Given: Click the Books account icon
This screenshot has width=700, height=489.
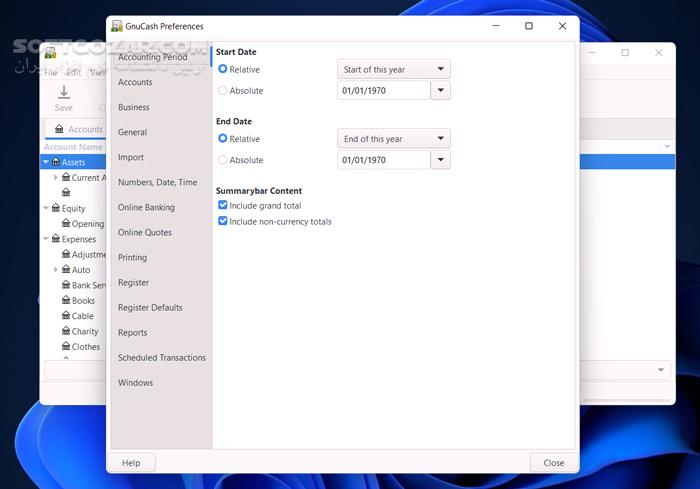Looking at the screenshot, I should 66,301.
